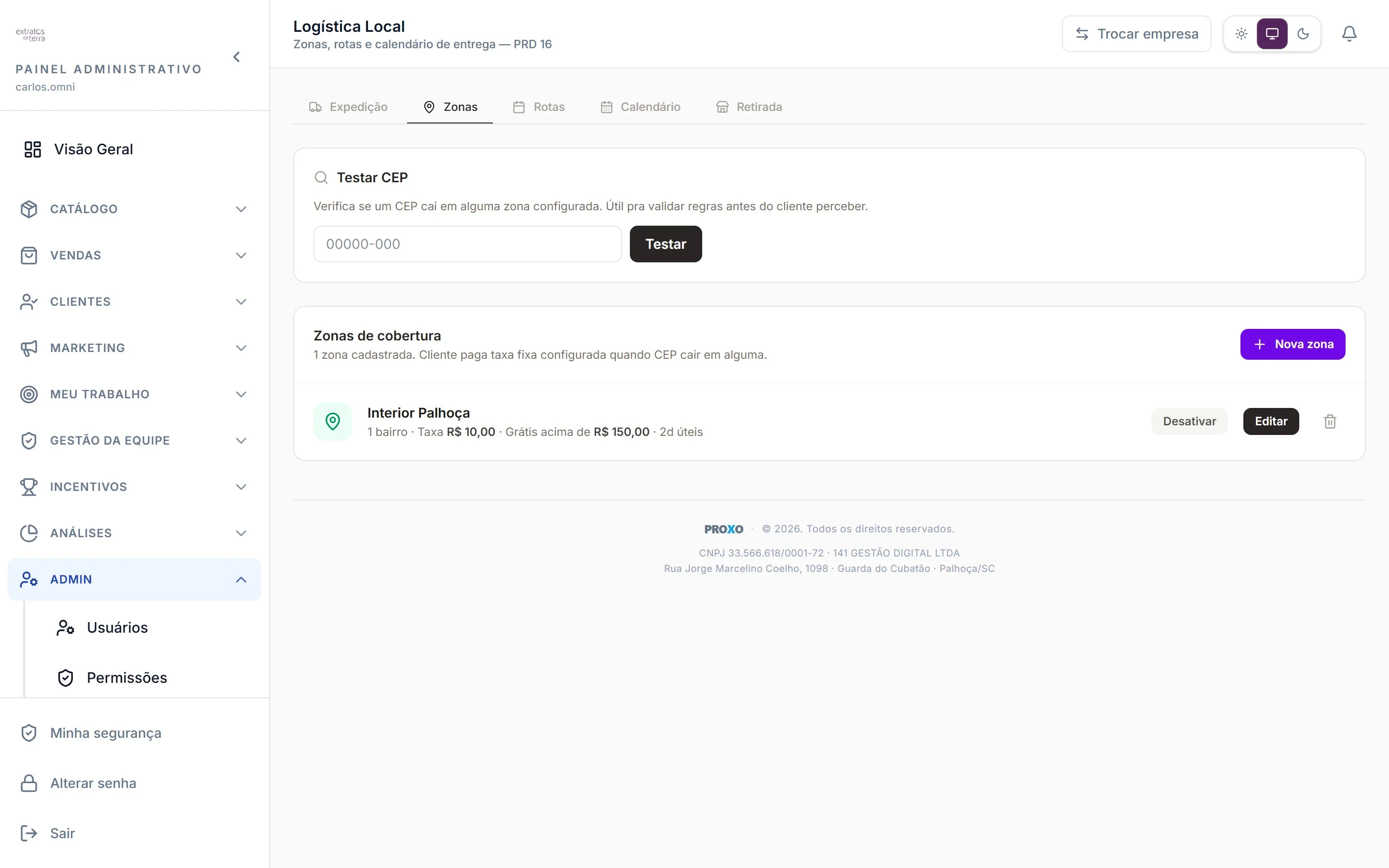The width and height of the screenshot is (1389, 868).
Task: Click the Logística Local page title
Action: pyautogui.click(x=349, y=27)
